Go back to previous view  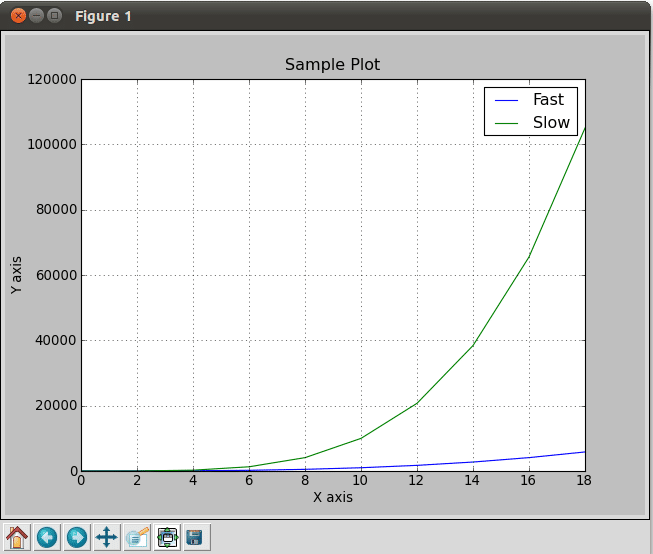[x=47, y=537]
